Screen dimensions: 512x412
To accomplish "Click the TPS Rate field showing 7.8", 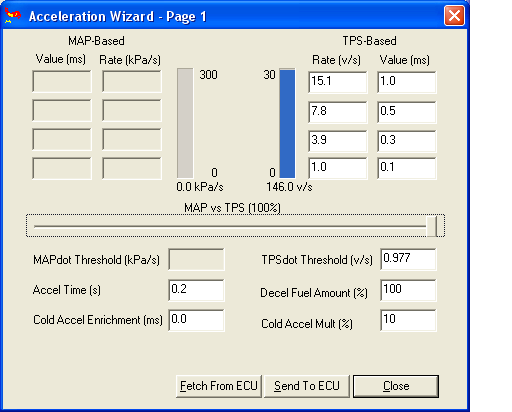I will [338, 112].
